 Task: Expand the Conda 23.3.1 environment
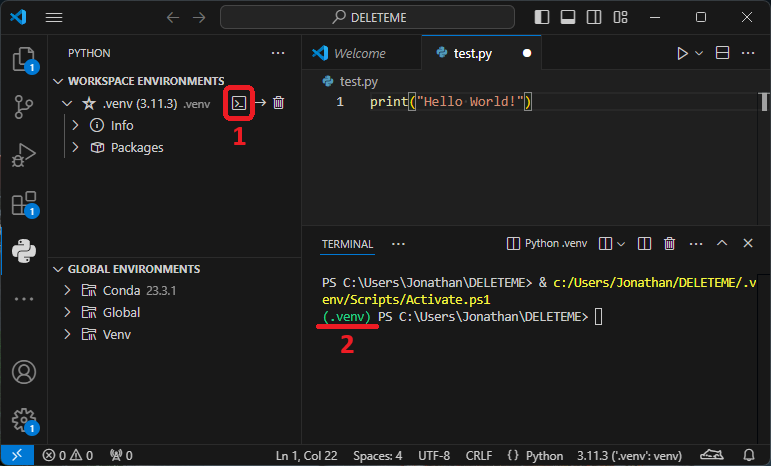(x=67, y=290)
